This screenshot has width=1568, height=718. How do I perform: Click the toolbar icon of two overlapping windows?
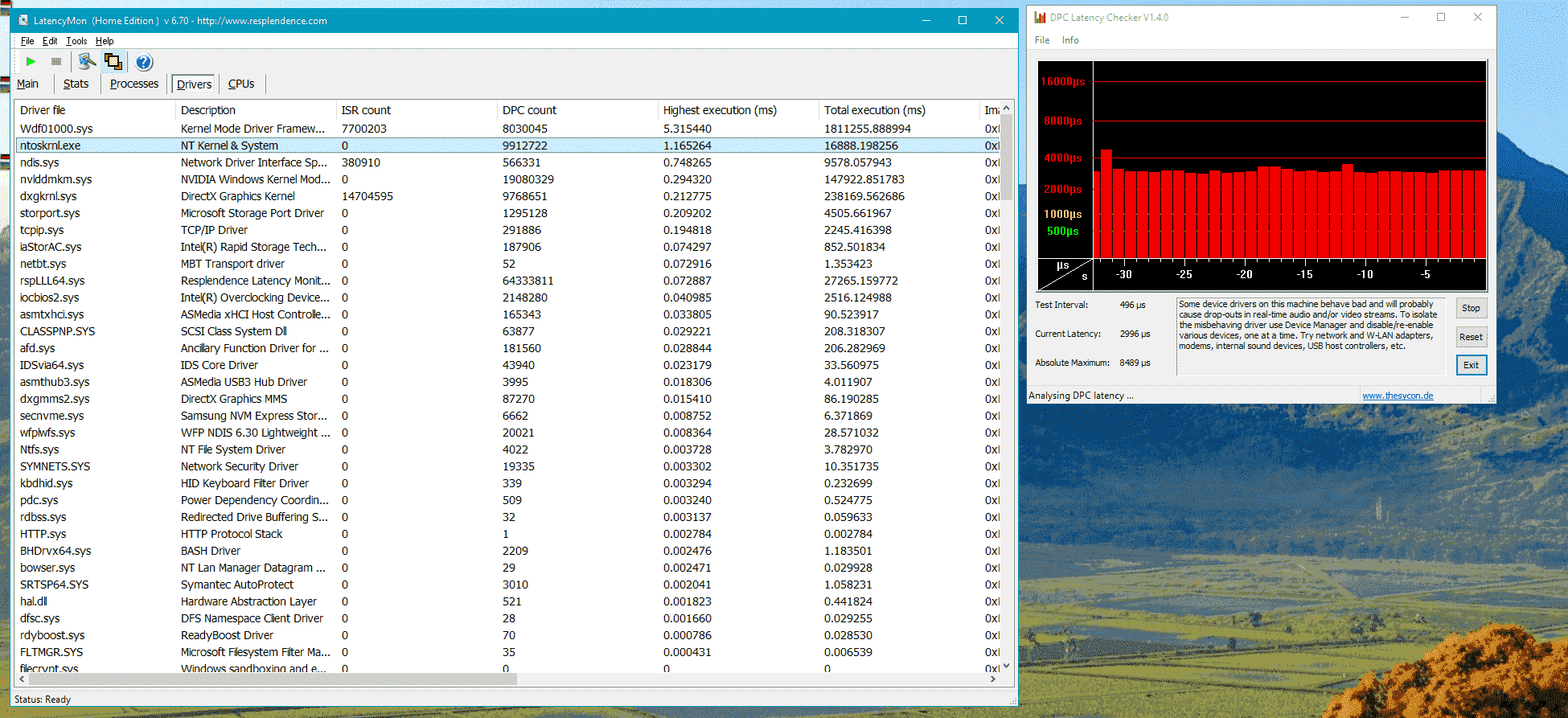click(x=113, y=62)
